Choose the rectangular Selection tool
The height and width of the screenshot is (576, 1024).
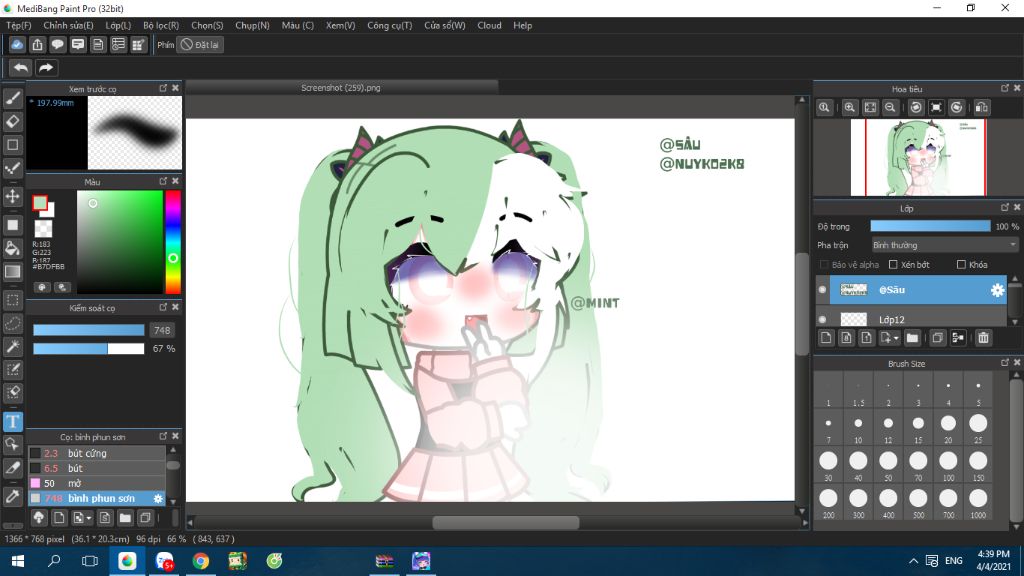(12, 300)
